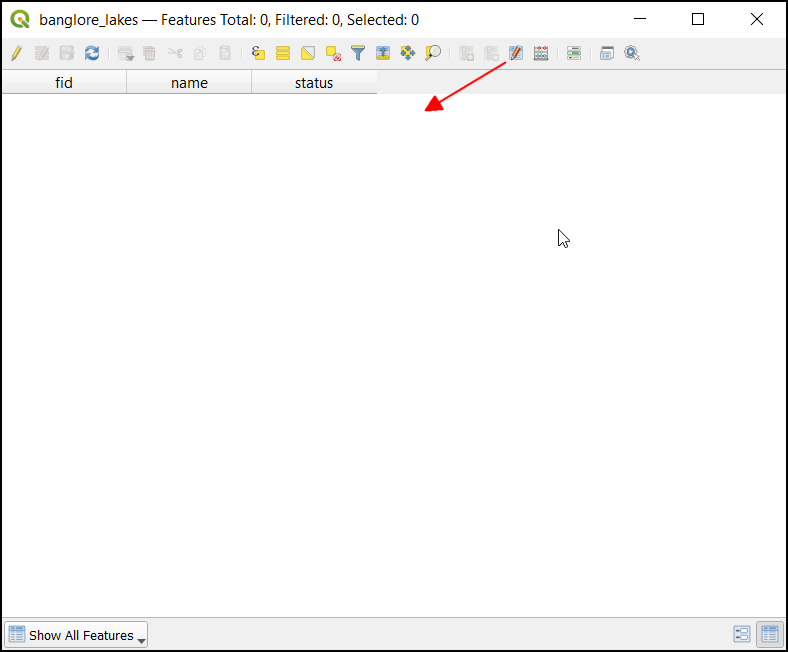The image size is (788, 652).
Task: Open organize columns dialog icon
Action: point(516,53)
